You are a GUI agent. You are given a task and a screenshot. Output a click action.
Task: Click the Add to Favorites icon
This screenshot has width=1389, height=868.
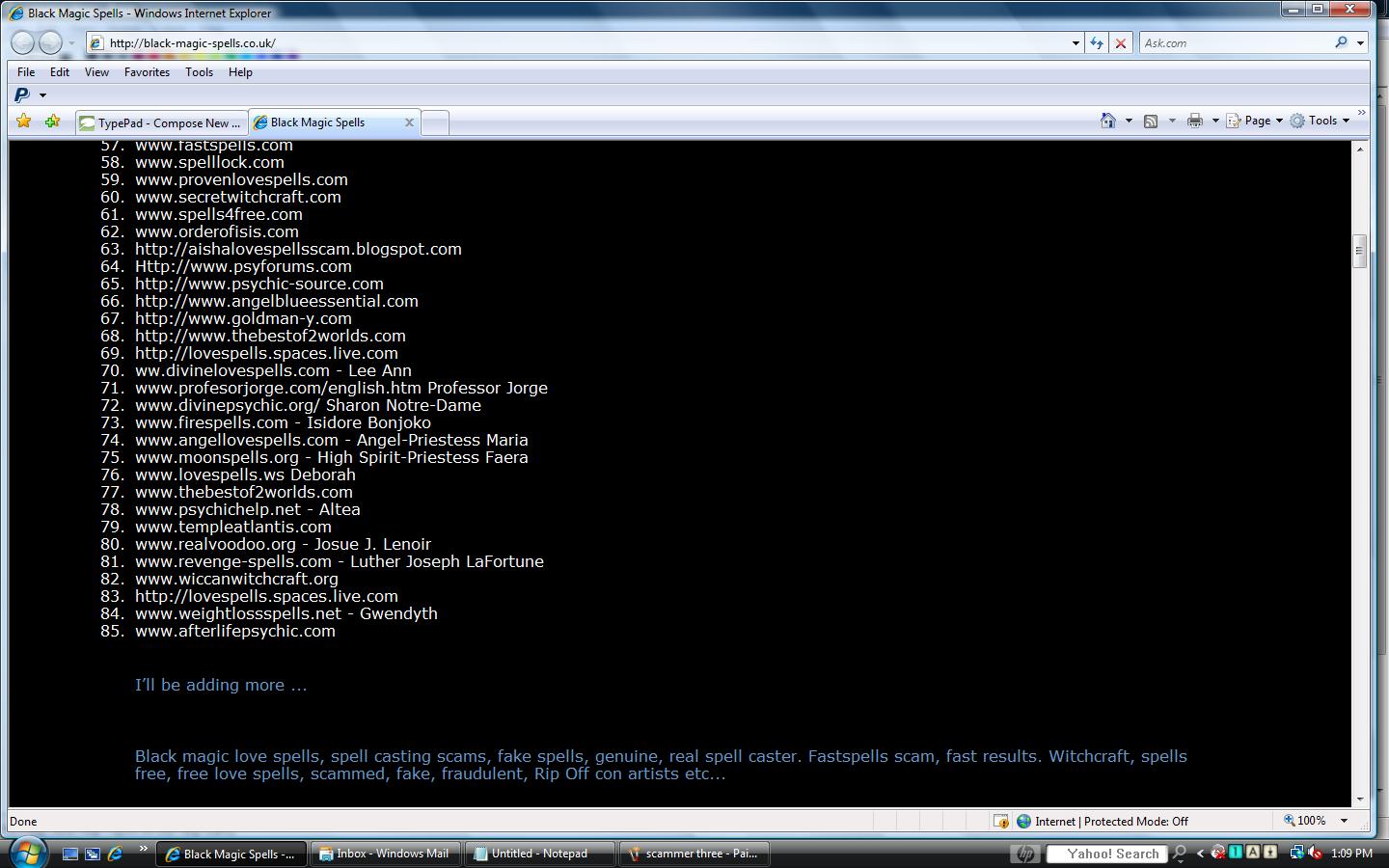click(x=52, y=122)
